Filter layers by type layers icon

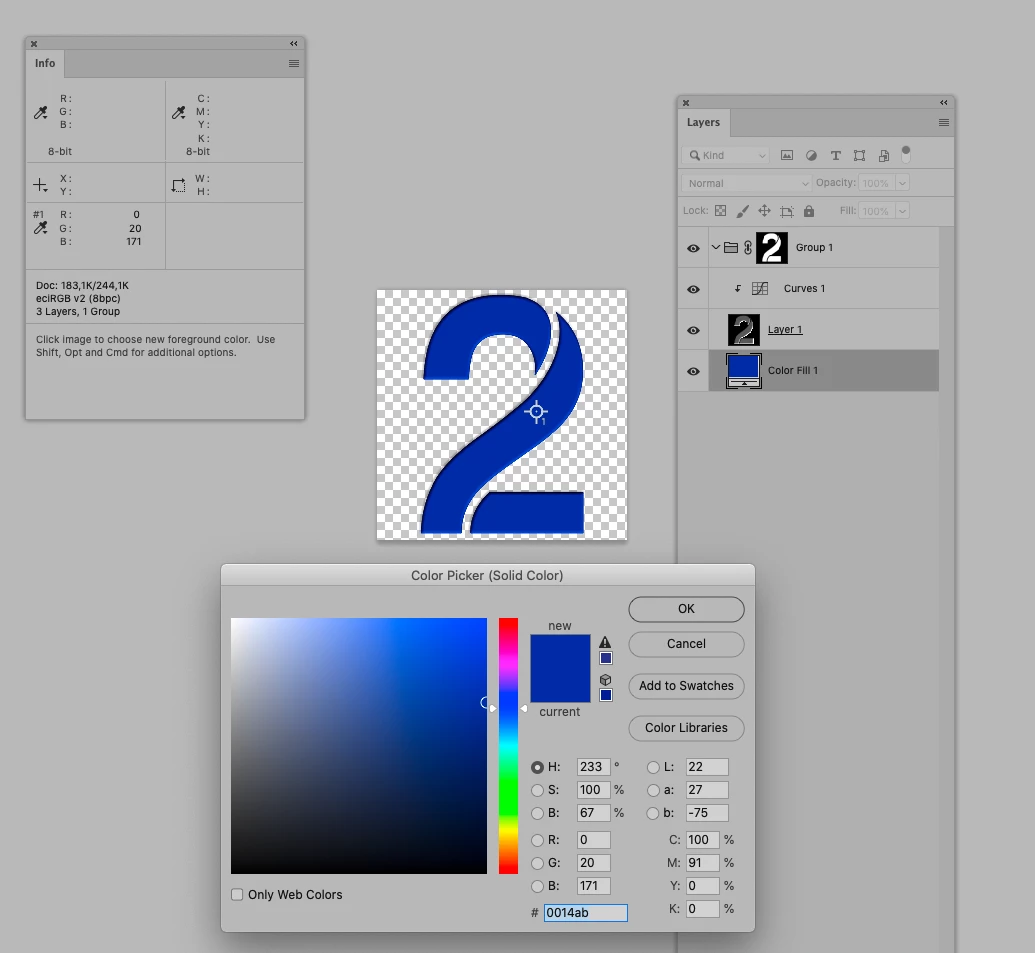[836, 155]
